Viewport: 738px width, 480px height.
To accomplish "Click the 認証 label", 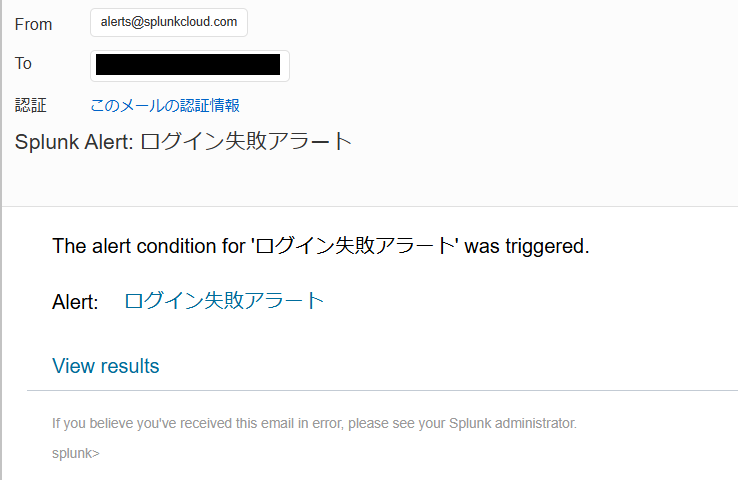I will tap(31, 105).
